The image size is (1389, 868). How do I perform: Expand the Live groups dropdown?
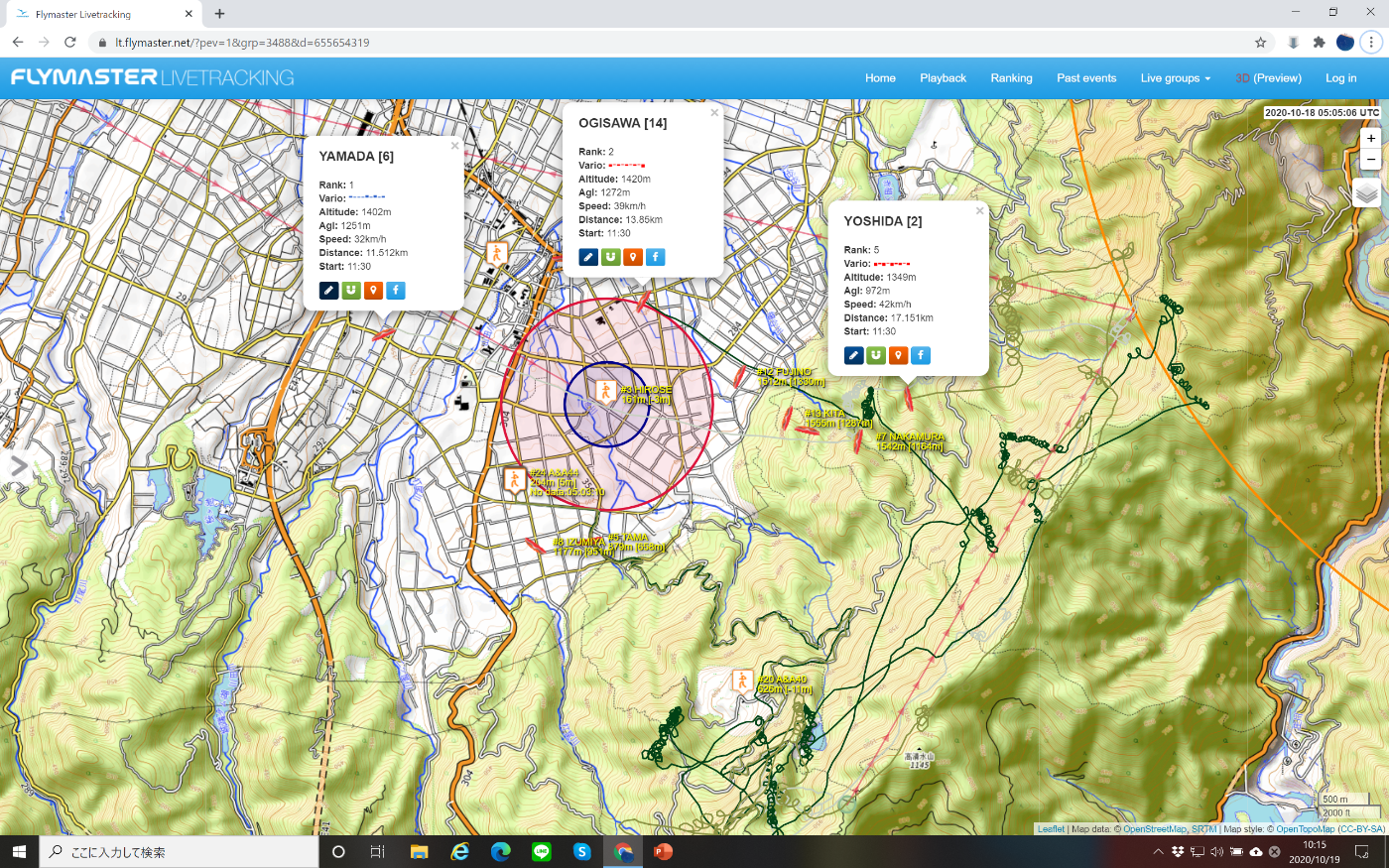tap(1175, 78)
